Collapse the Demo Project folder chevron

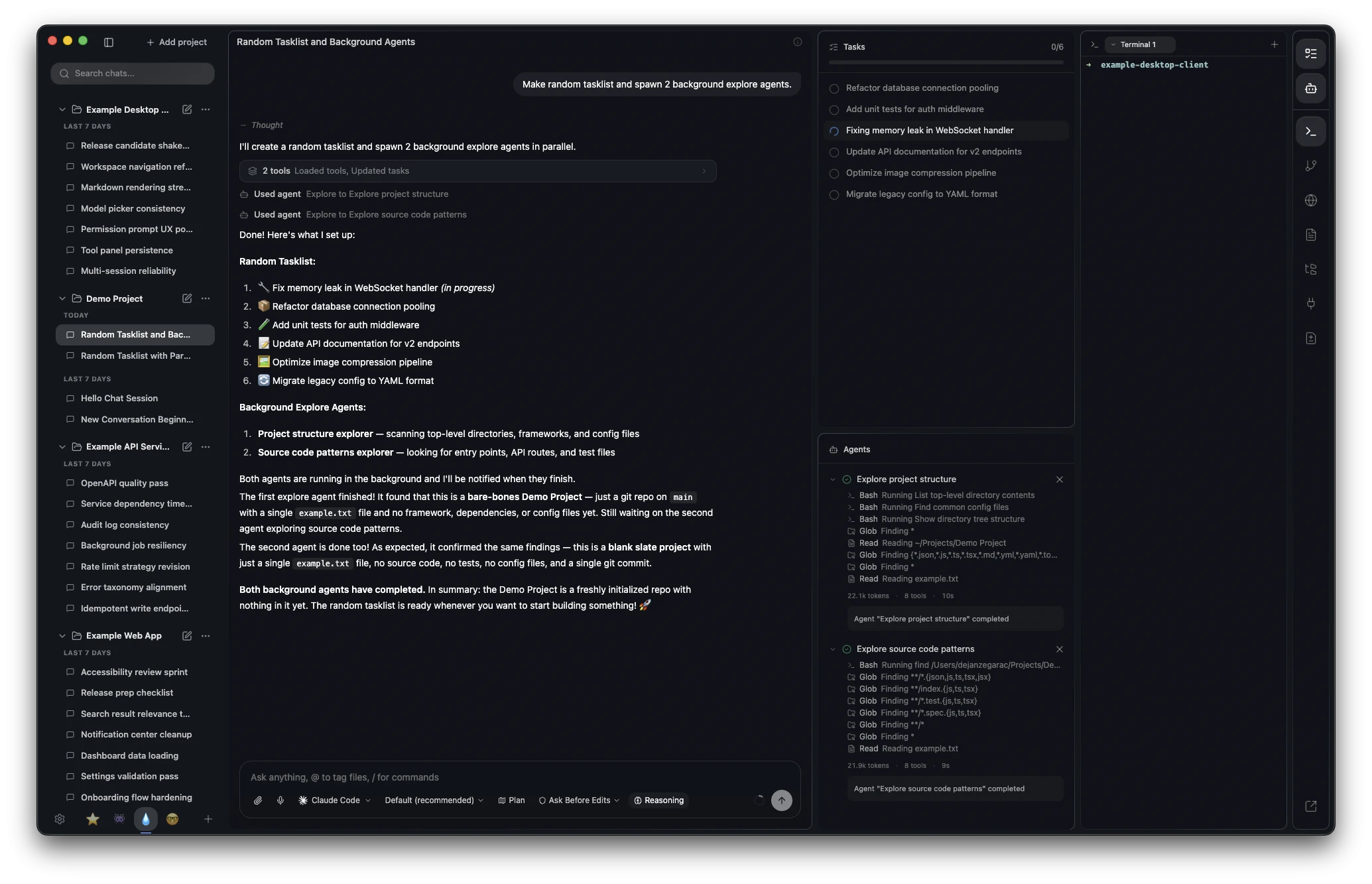coord(62,298)
